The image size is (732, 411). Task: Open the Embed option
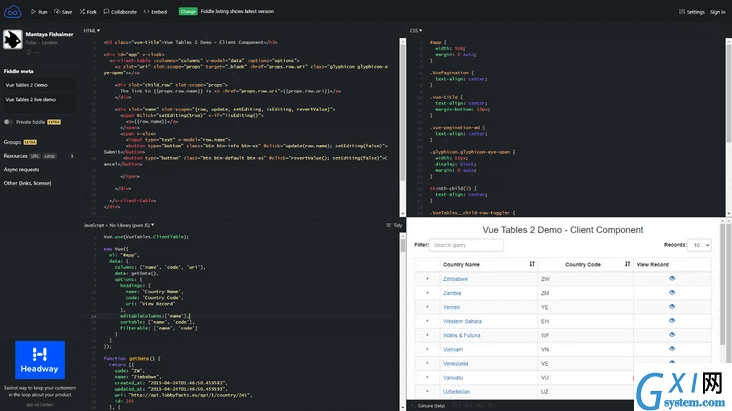(155, 12)
